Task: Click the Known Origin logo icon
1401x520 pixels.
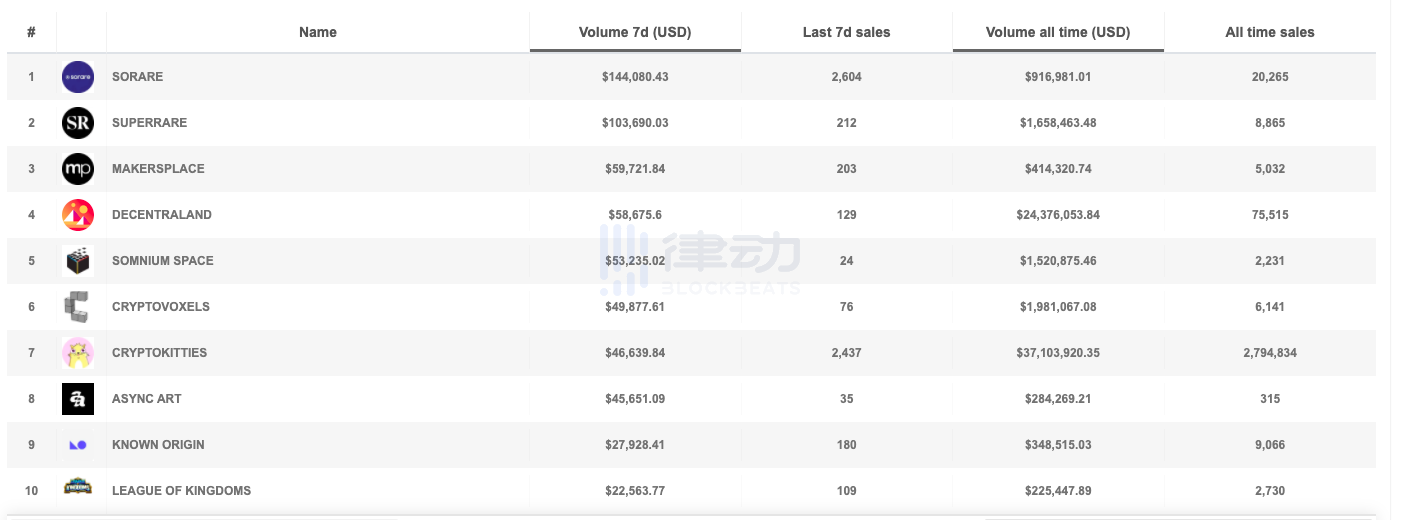Action: click(x=78, y=445)
